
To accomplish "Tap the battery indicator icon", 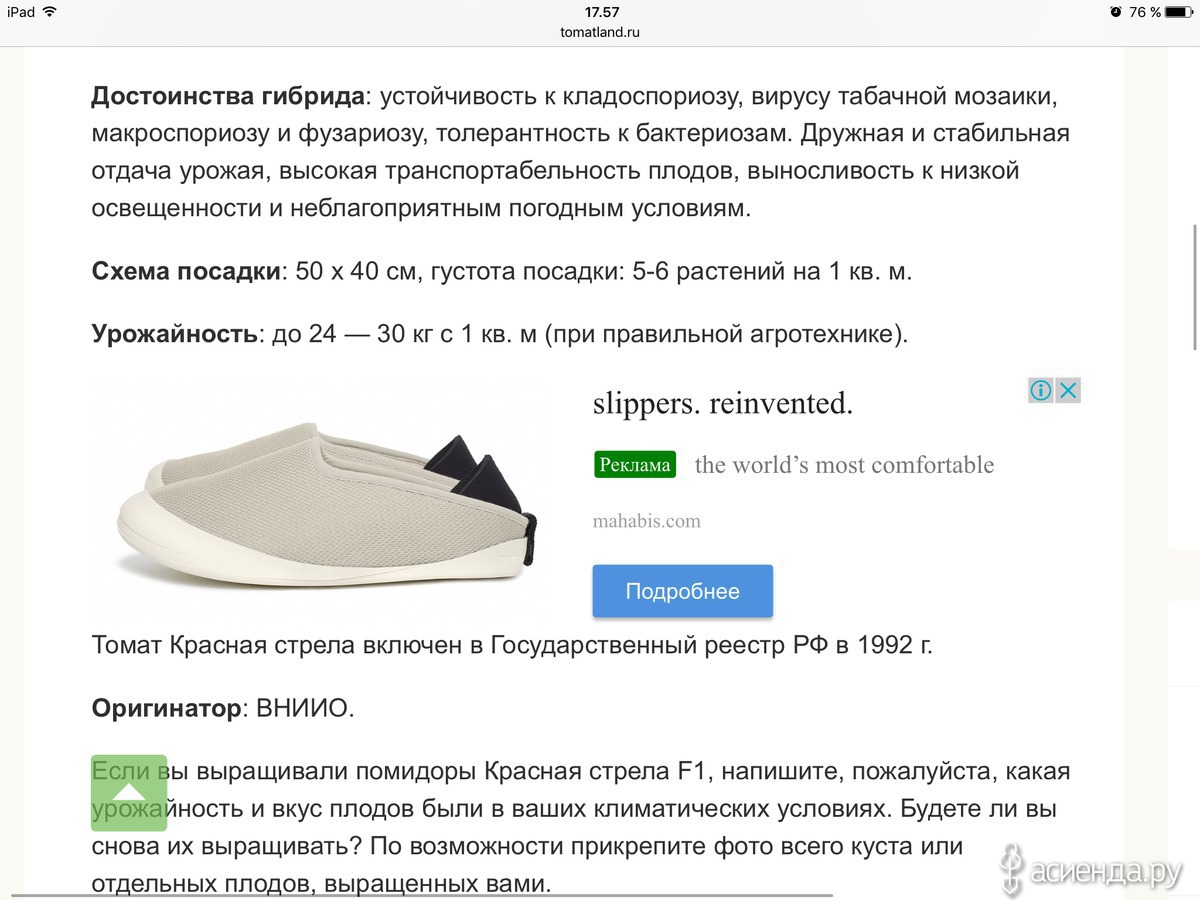I will (x=1178, y=12).
